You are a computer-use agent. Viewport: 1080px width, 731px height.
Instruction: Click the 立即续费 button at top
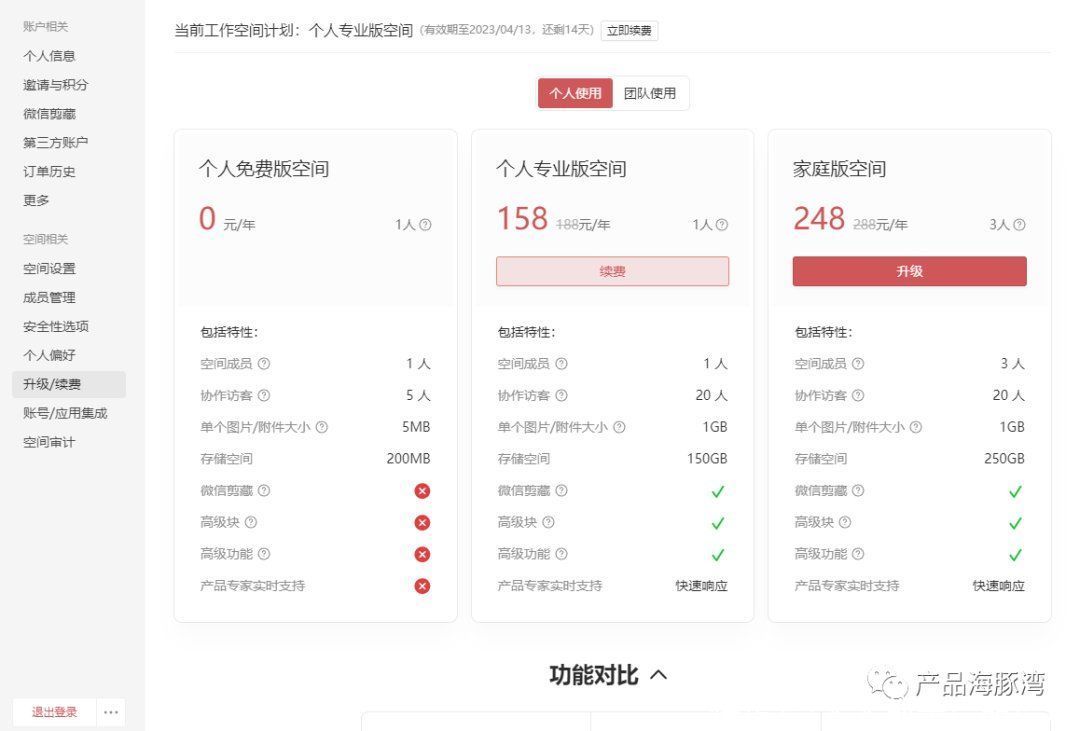[629, 30]
